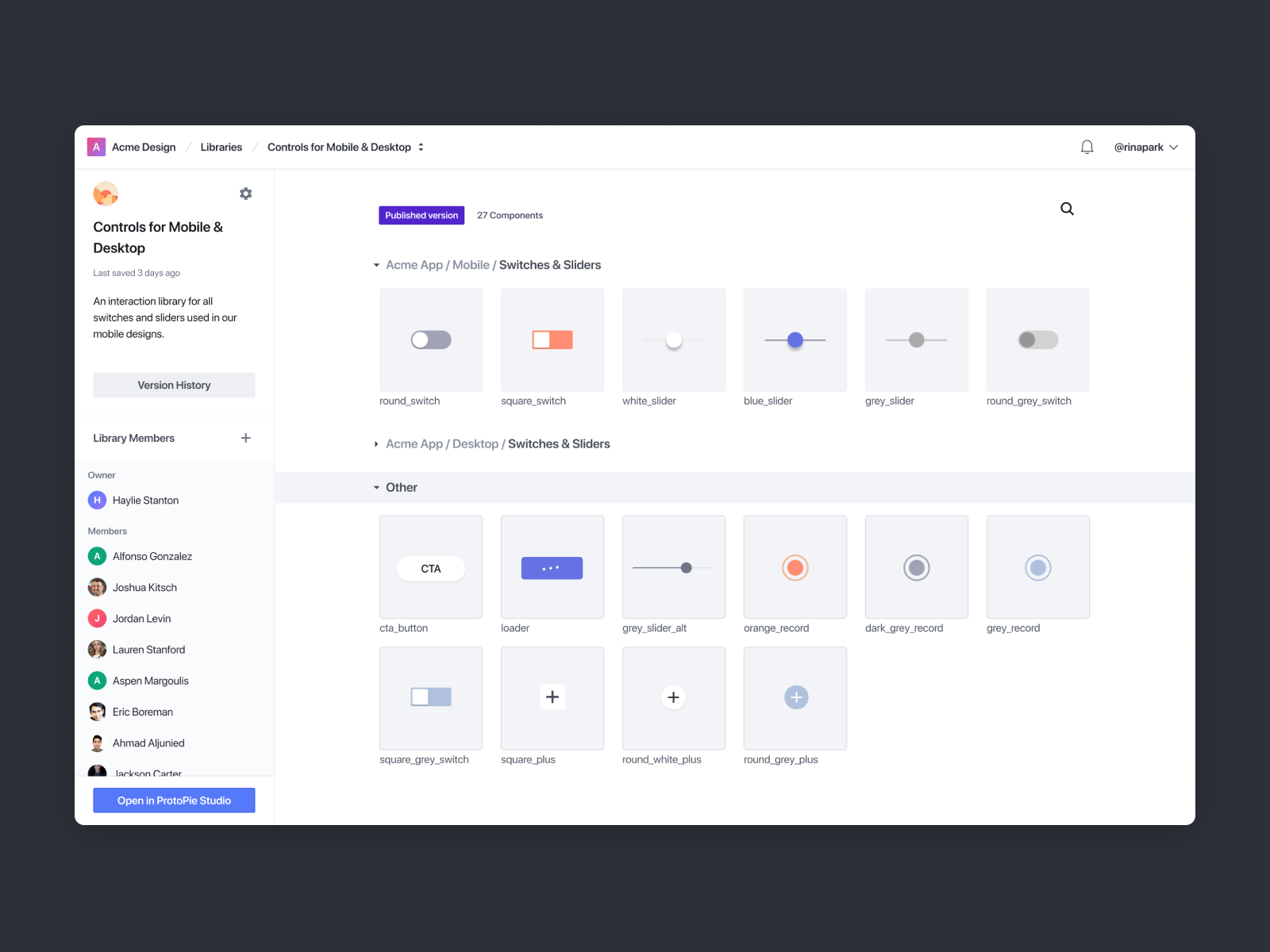Select the dark_grey_record component
The height and width of the screenshot is (952, 1270).
click(x=917, y=567)
